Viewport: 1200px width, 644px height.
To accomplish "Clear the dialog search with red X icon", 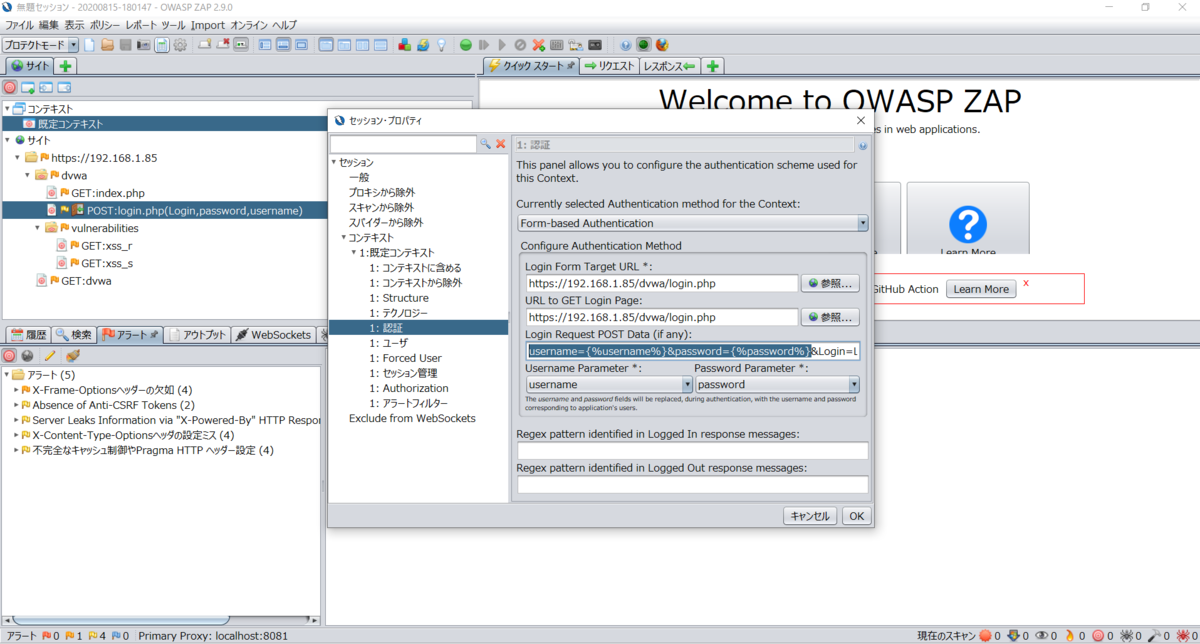I will coord(501,144).
